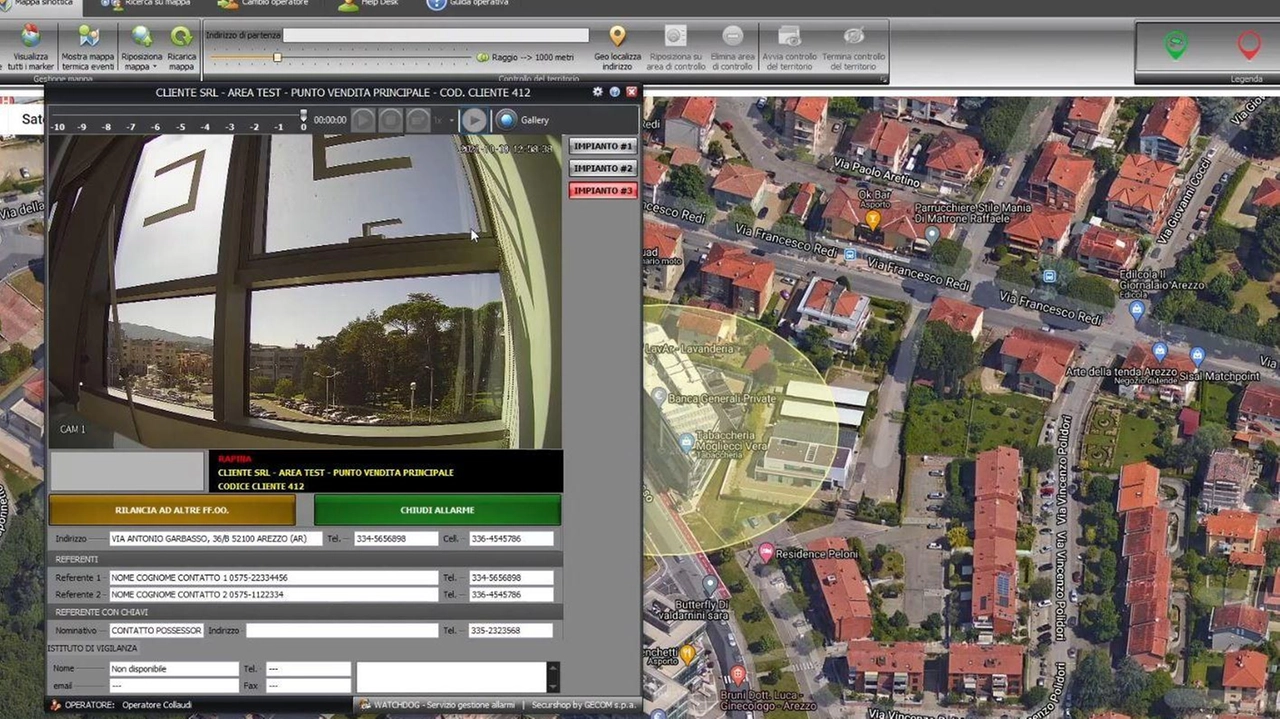1280x719 pixels.
Task: Click the -5 mark on video timeline
Action: pos(180,127)
